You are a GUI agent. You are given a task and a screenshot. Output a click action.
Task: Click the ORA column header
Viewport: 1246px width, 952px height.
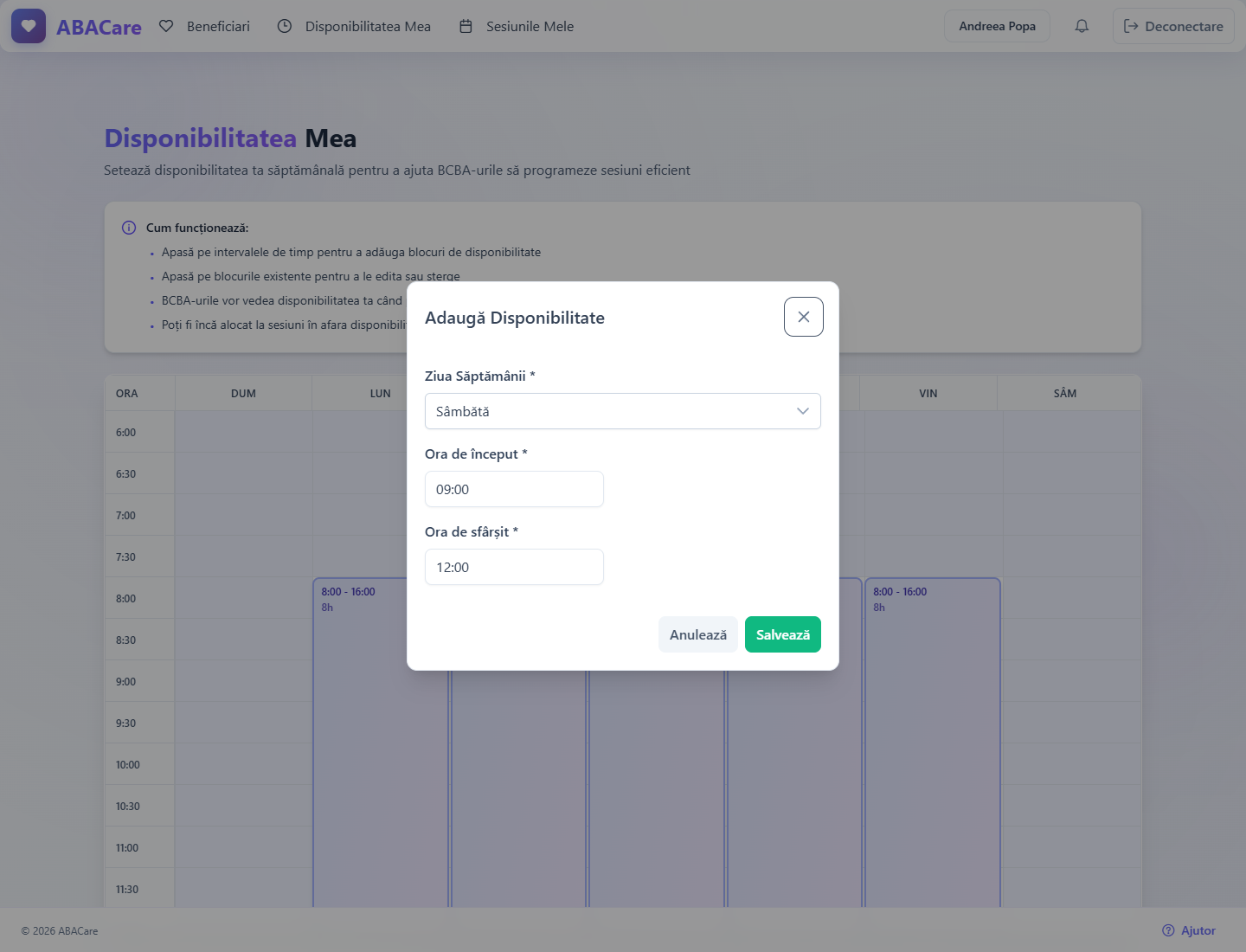(127, 393)
